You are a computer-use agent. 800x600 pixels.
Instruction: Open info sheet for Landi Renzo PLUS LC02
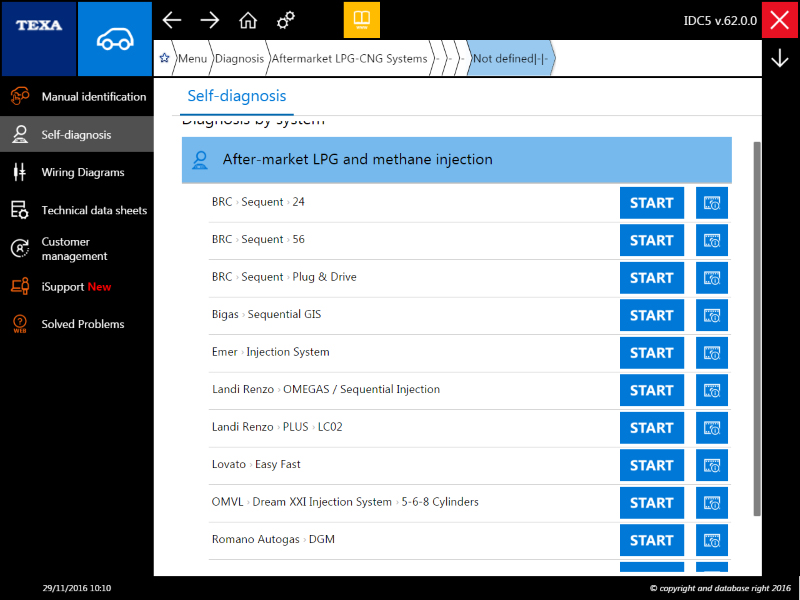712,428
